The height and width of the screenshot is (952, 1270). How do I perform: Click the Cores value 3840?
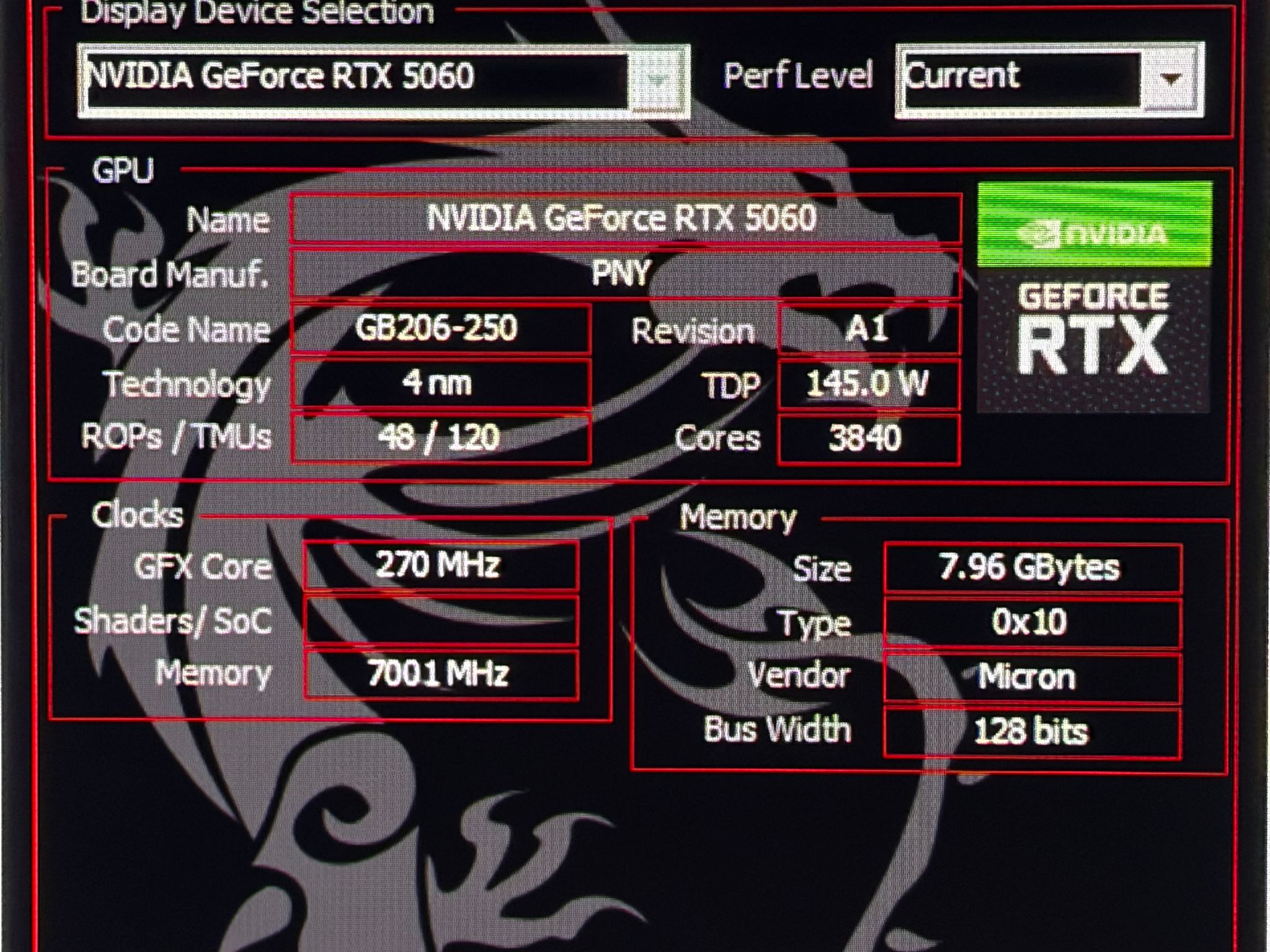(x=869, y=439)
